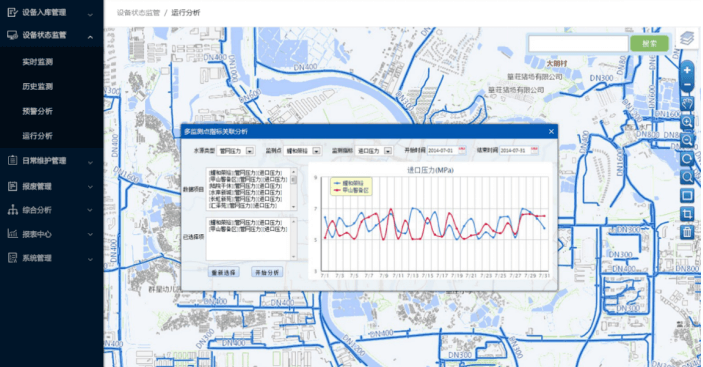Image resolution: width=703 pixels, height=367 pixels.
Task: Open 实时监测 in the sidebar
Action: point(38,62)
